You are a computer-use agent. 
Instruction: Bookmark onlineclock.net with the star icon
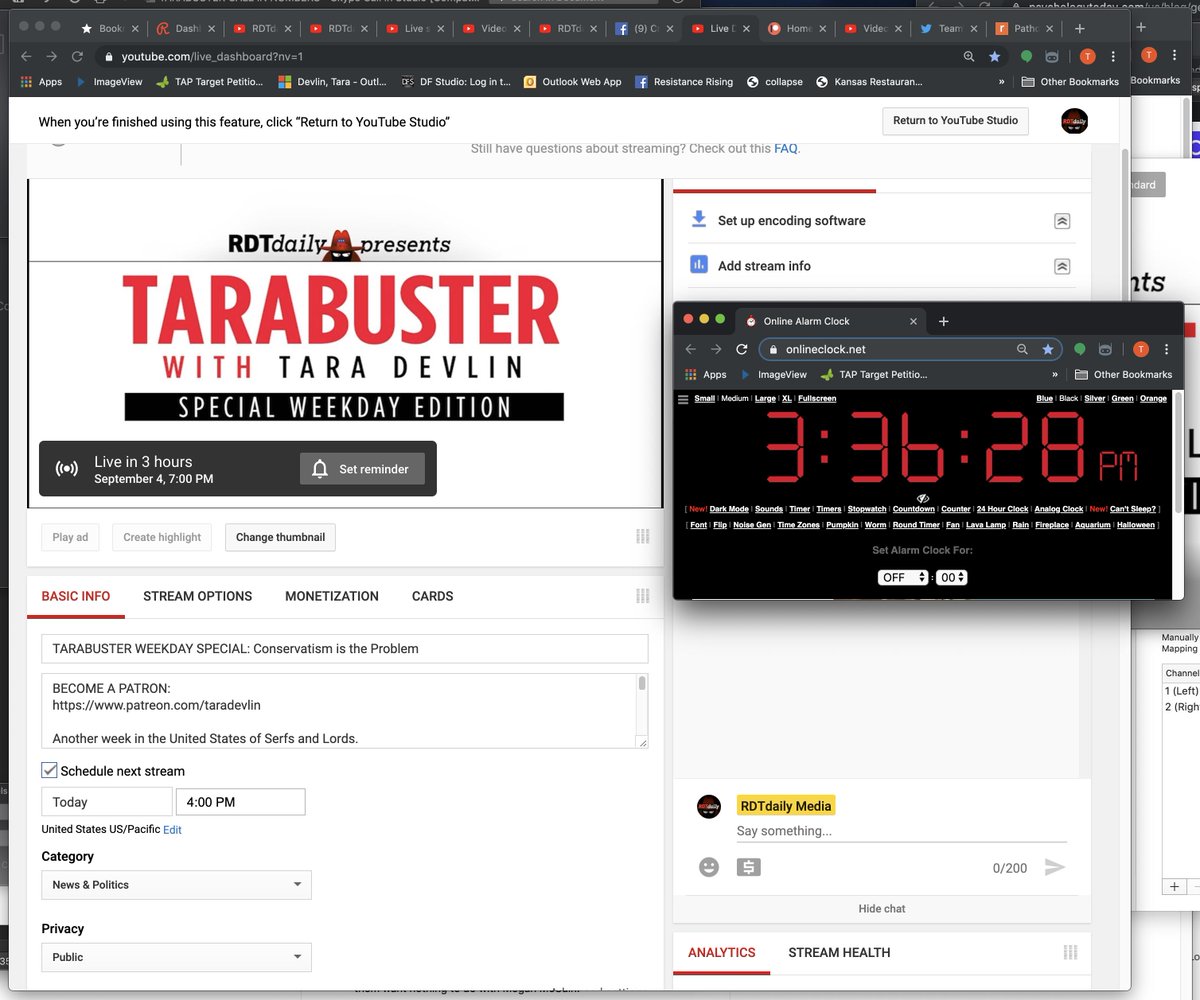[1048, 349]
